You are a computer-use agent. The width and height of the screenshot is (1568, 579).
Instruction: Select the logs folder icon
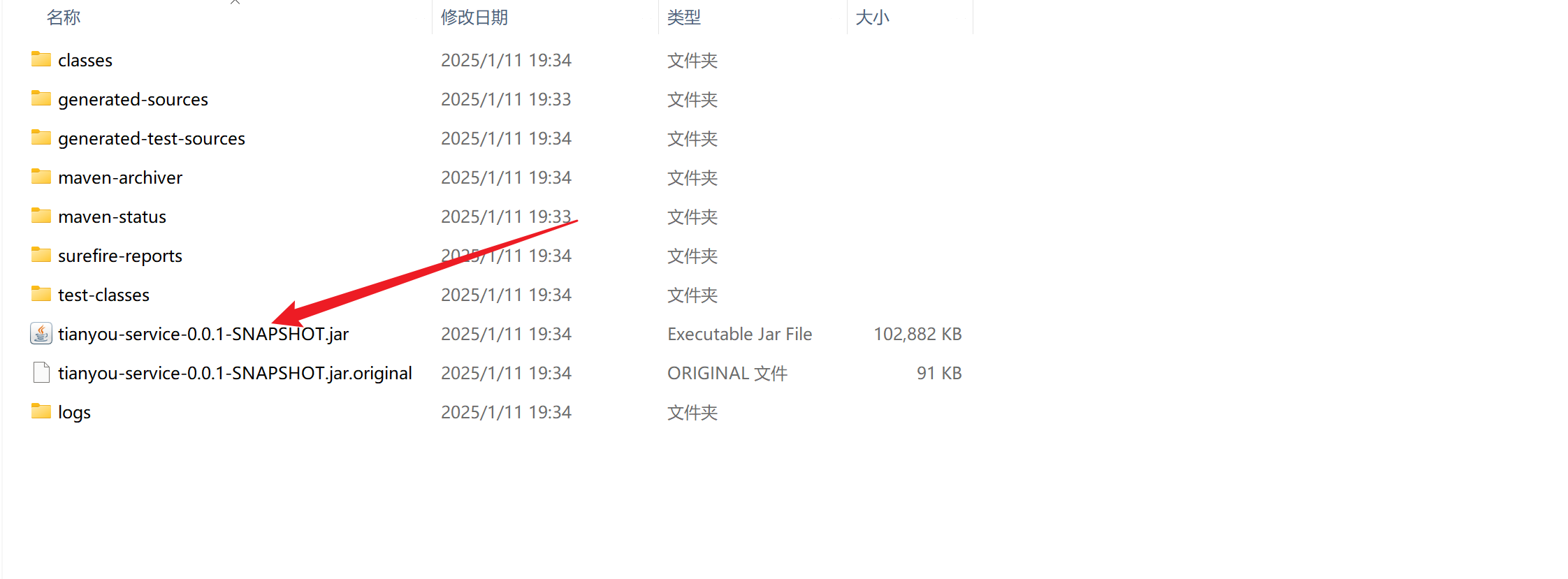tap(41, 411)
